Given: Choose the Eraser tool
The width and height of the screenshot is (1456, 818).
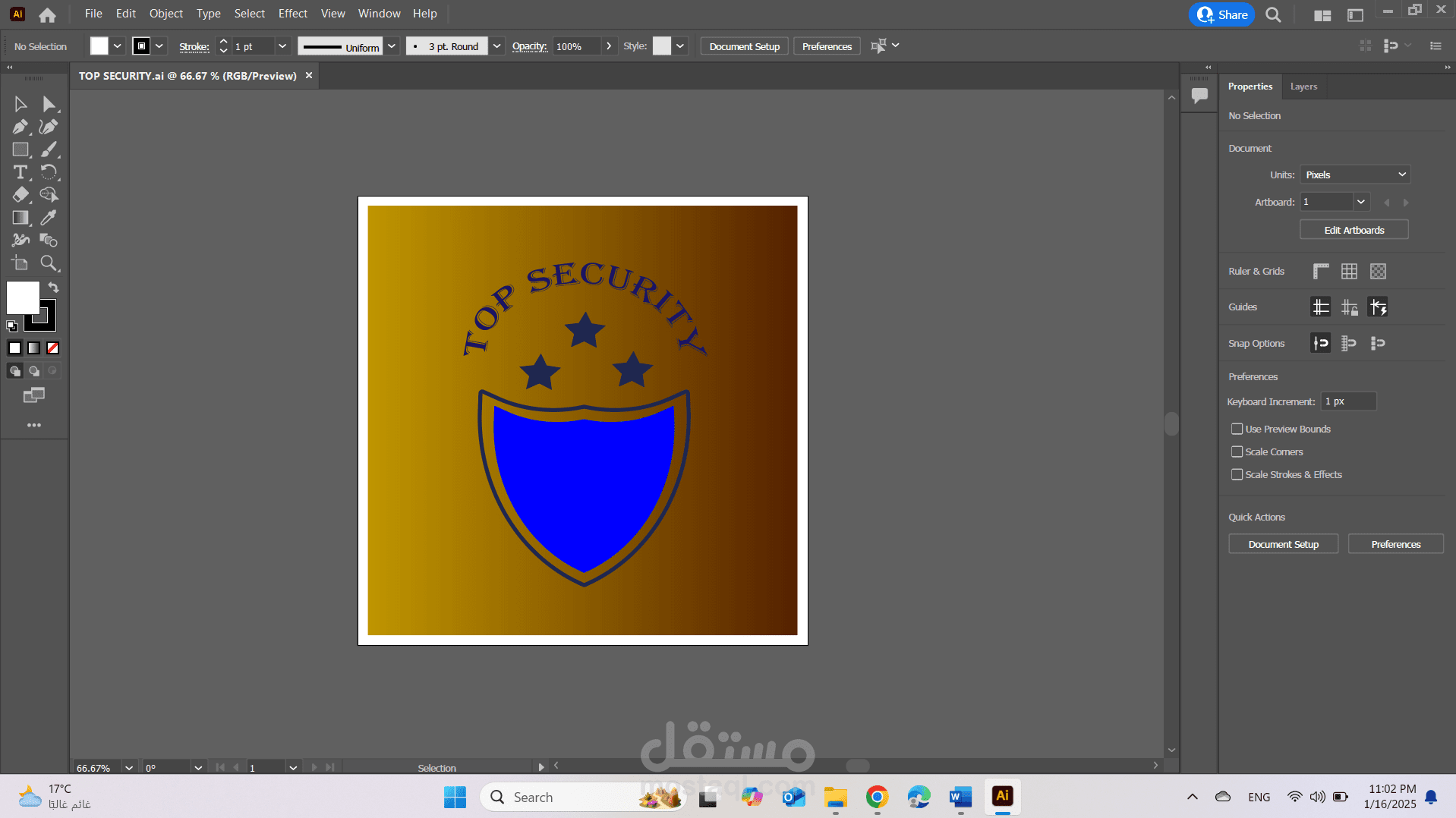Looking at the screenshot, I should tap(20, 195).
